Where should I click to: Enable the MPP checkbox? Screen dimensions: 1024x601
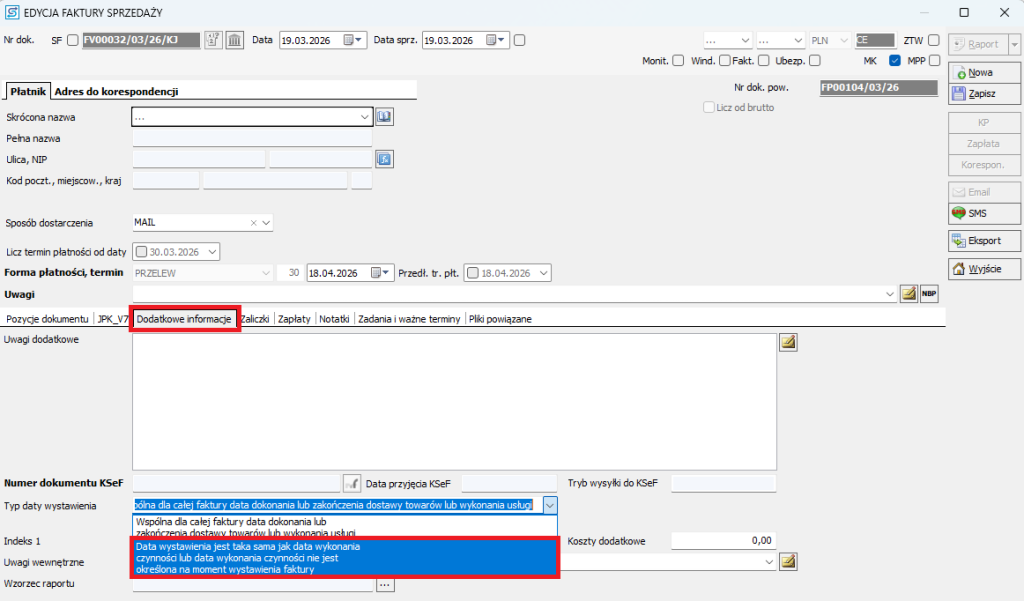coord(934,61)
